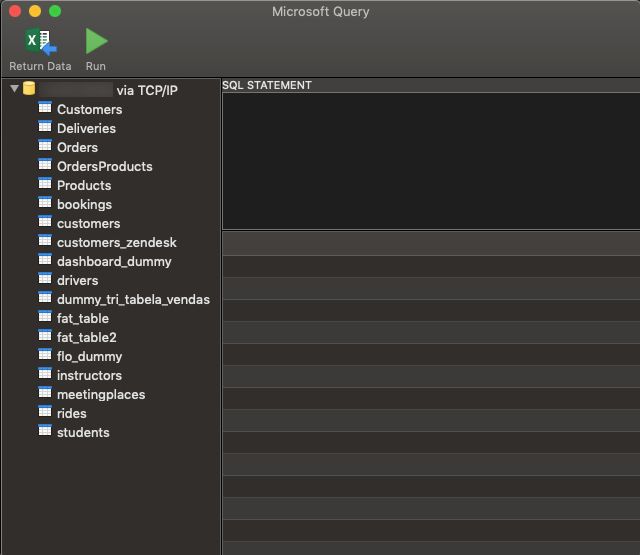640x555 pixels.
Task: Click the table icon beside fat_table
Action: [x=45, y=316]
